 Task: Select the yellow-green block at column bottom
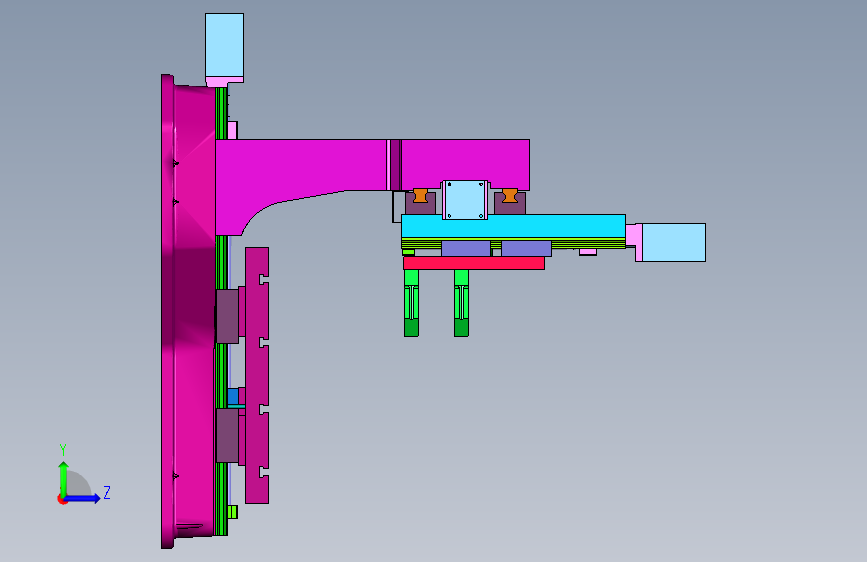click(x=233, y=512)
